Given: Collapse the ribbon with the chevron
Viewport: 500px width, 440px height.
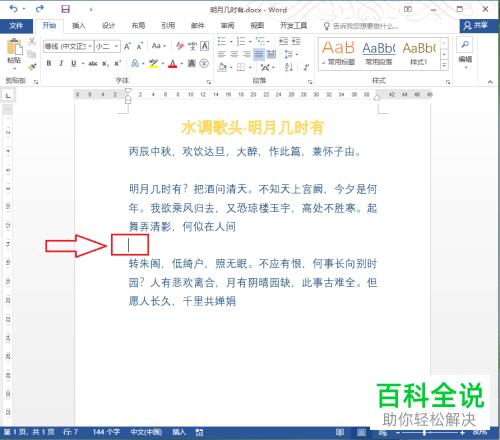Looking at the screenshot, I should tap(490, 82).
